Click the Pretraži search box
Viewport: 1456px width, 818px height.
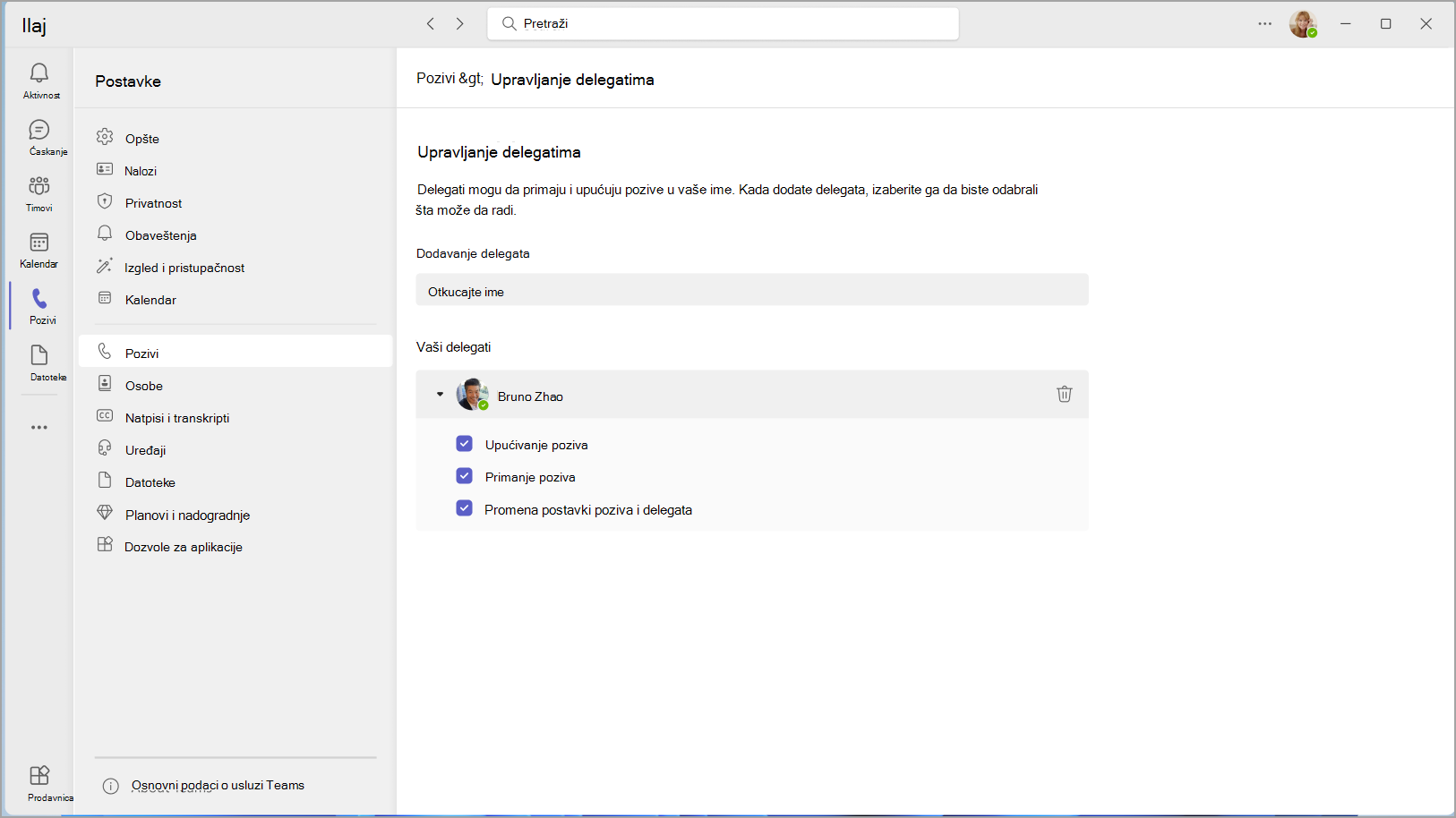724,24
